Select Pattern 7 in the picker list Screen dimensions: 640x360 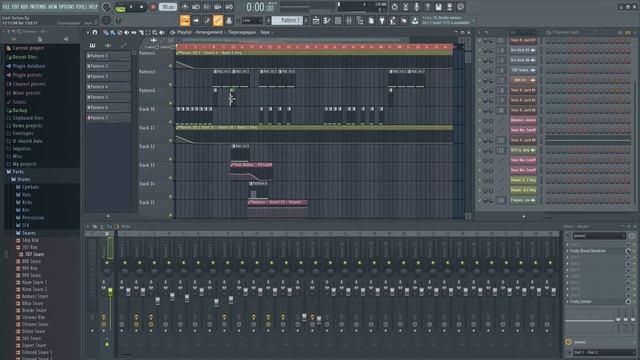(x=108, y=118)
